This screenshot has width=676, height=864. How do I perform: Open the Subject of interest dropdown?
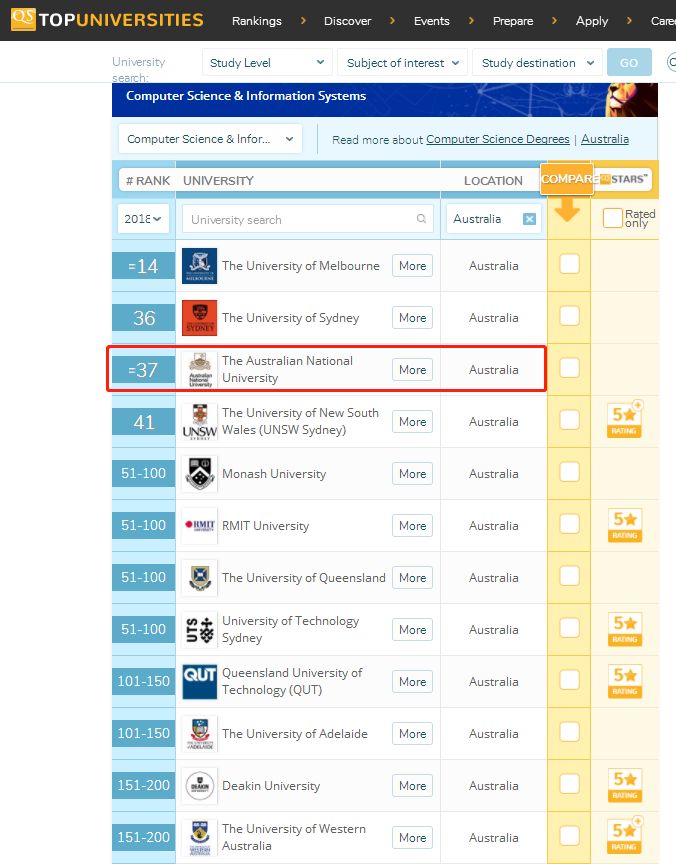403,62
